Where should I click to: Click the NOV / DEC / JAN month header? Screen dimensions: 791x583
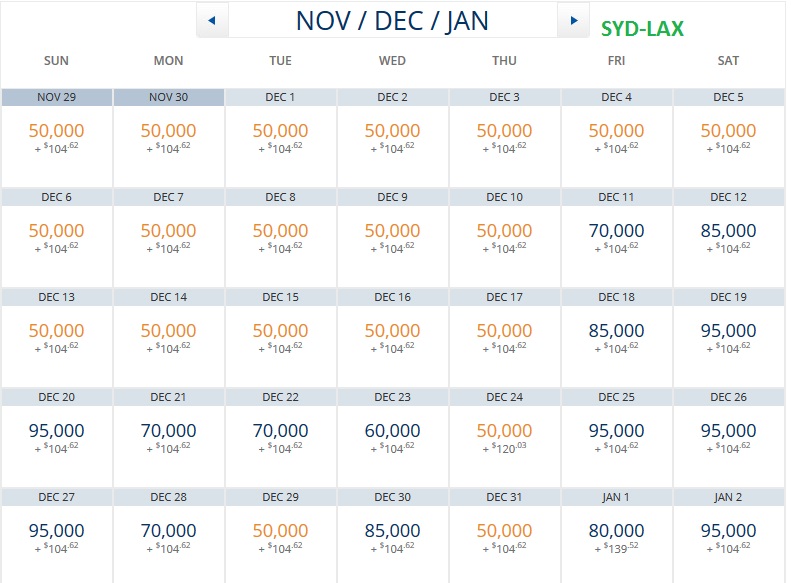point(392,20)
